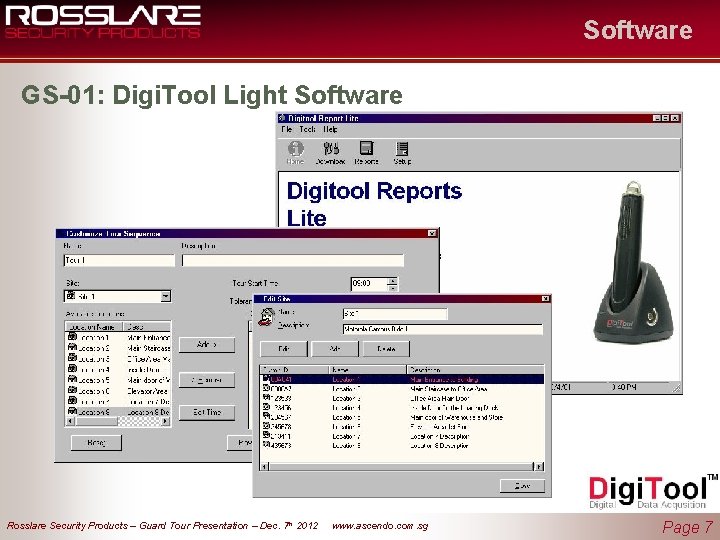The image size is (720, 540).
Task: Select the Location 1 row icon in available locations
Action: click(72, 337)
